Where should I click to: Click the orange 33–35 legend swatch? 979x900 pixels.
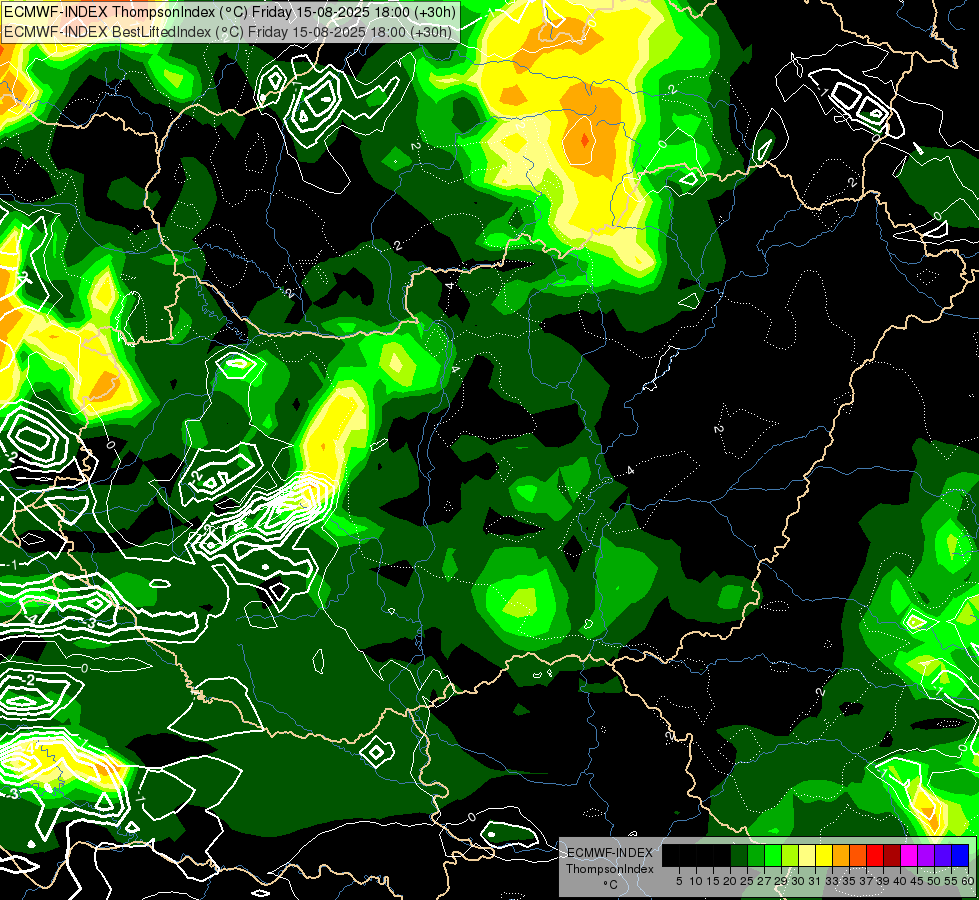point(841,855)
